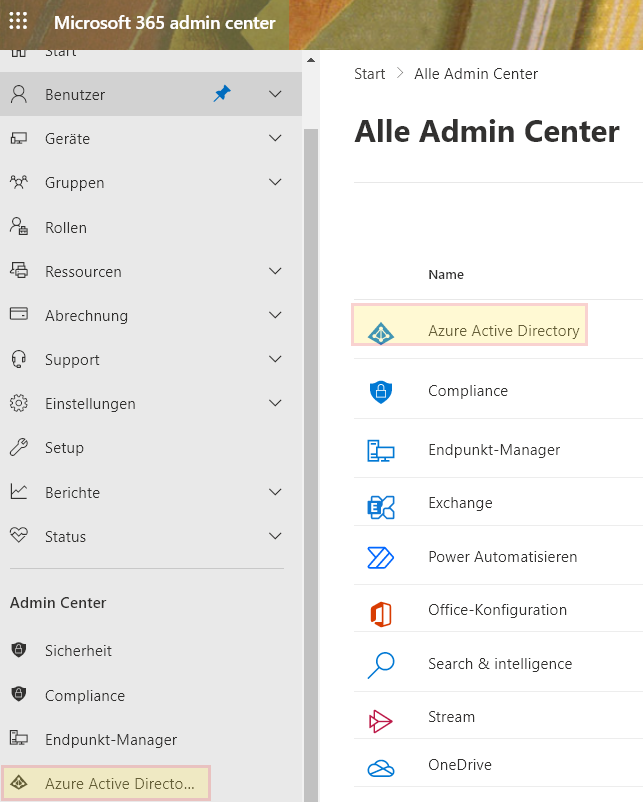Click the Search & intelligence magnifier icon
This screenshot has height=802, width=643.
point(381,665)
